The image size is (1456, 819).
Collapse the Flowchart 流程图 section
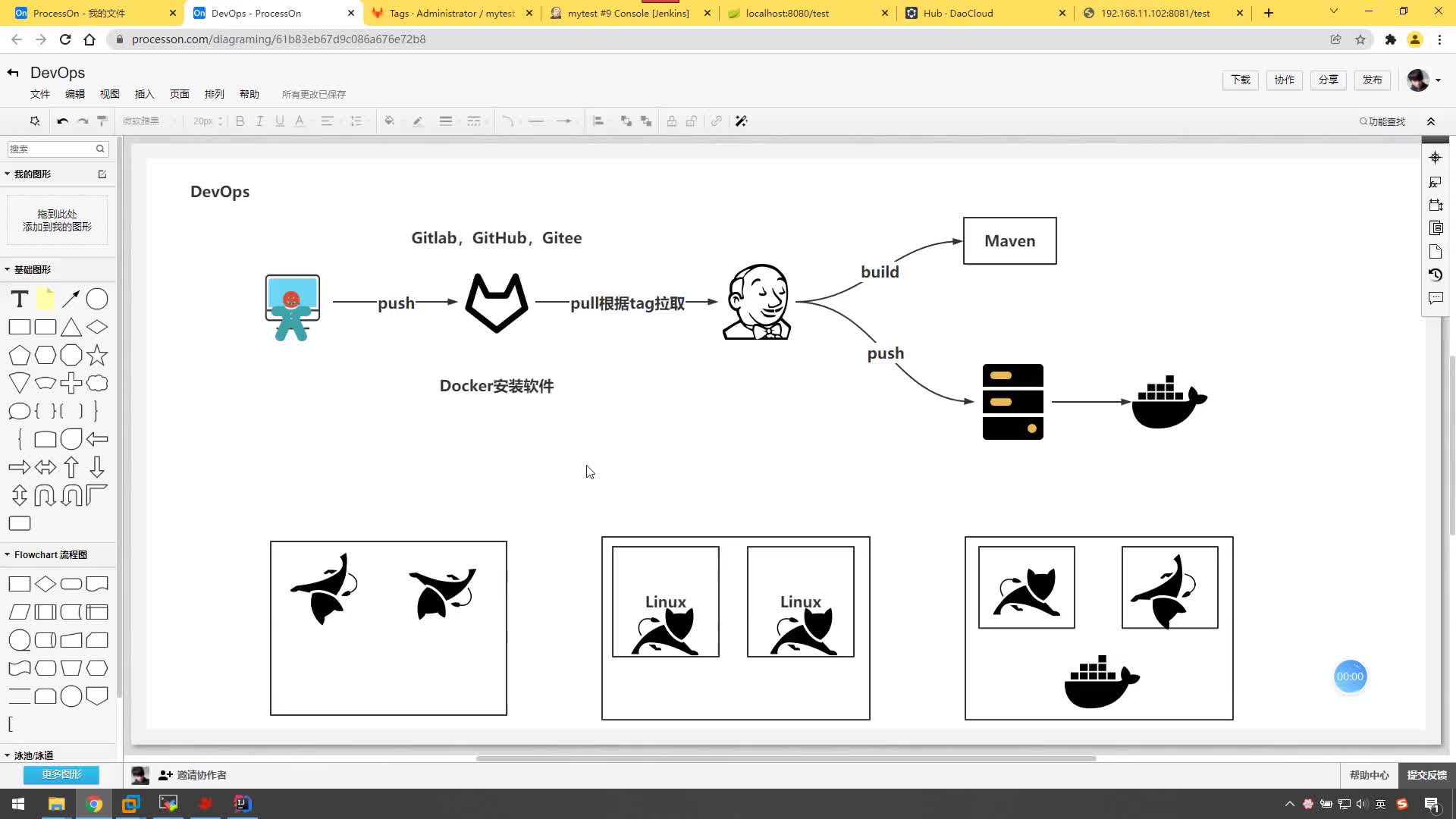click(x=8, y=555)
